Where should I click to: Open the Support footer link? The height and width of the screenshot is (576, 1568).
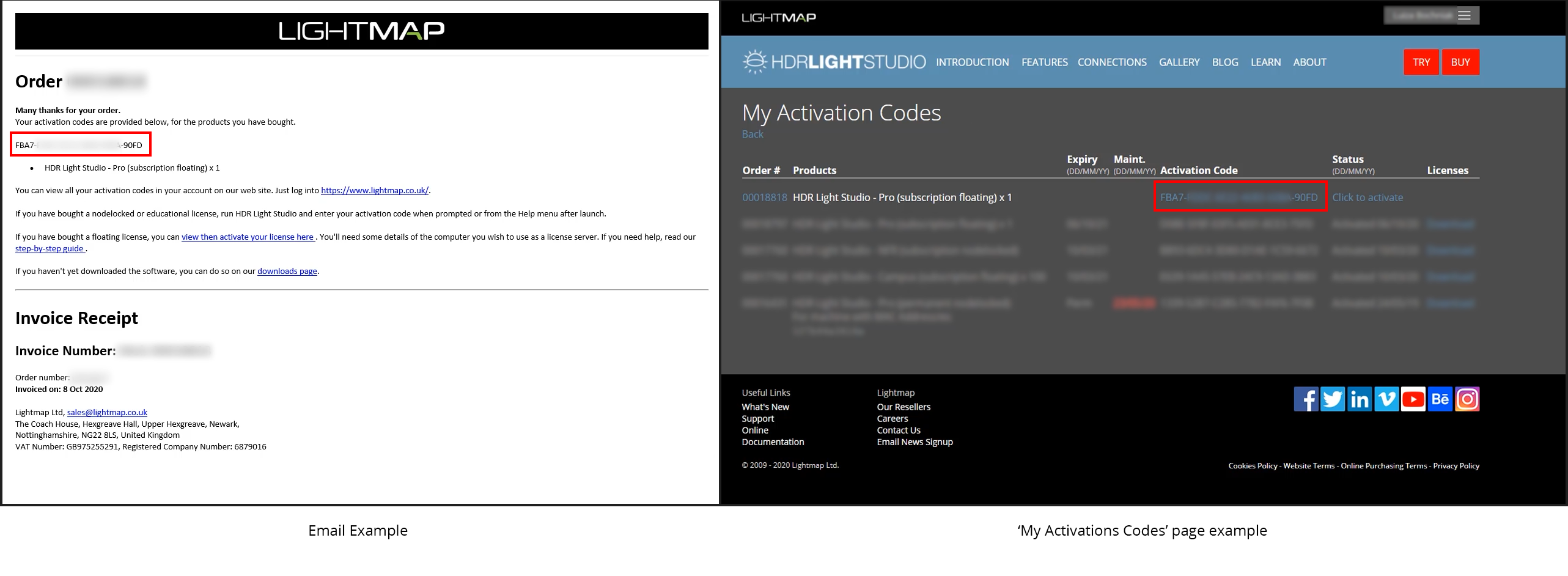tap(758, 418)
